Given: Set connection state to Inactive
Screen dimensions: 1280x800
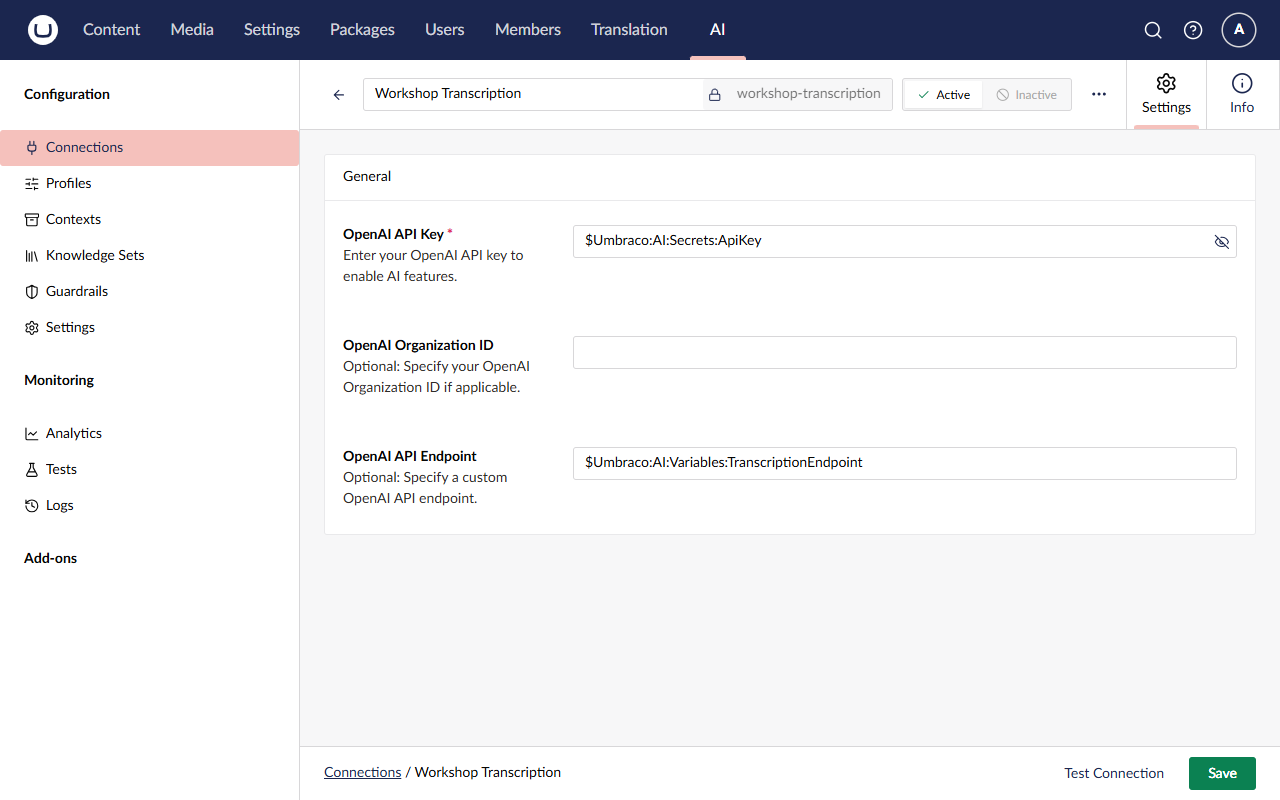Looking at the screenshot, I should 1027,95.
